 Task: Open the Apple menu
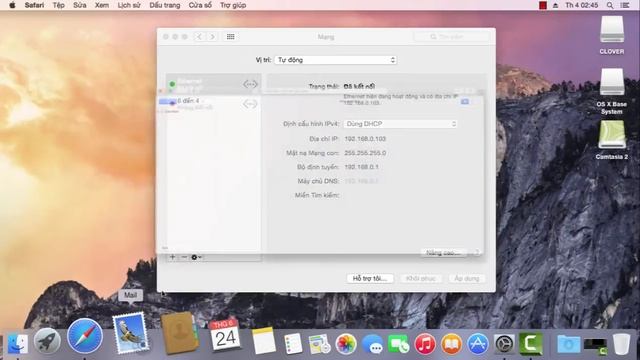click(12, 5)
